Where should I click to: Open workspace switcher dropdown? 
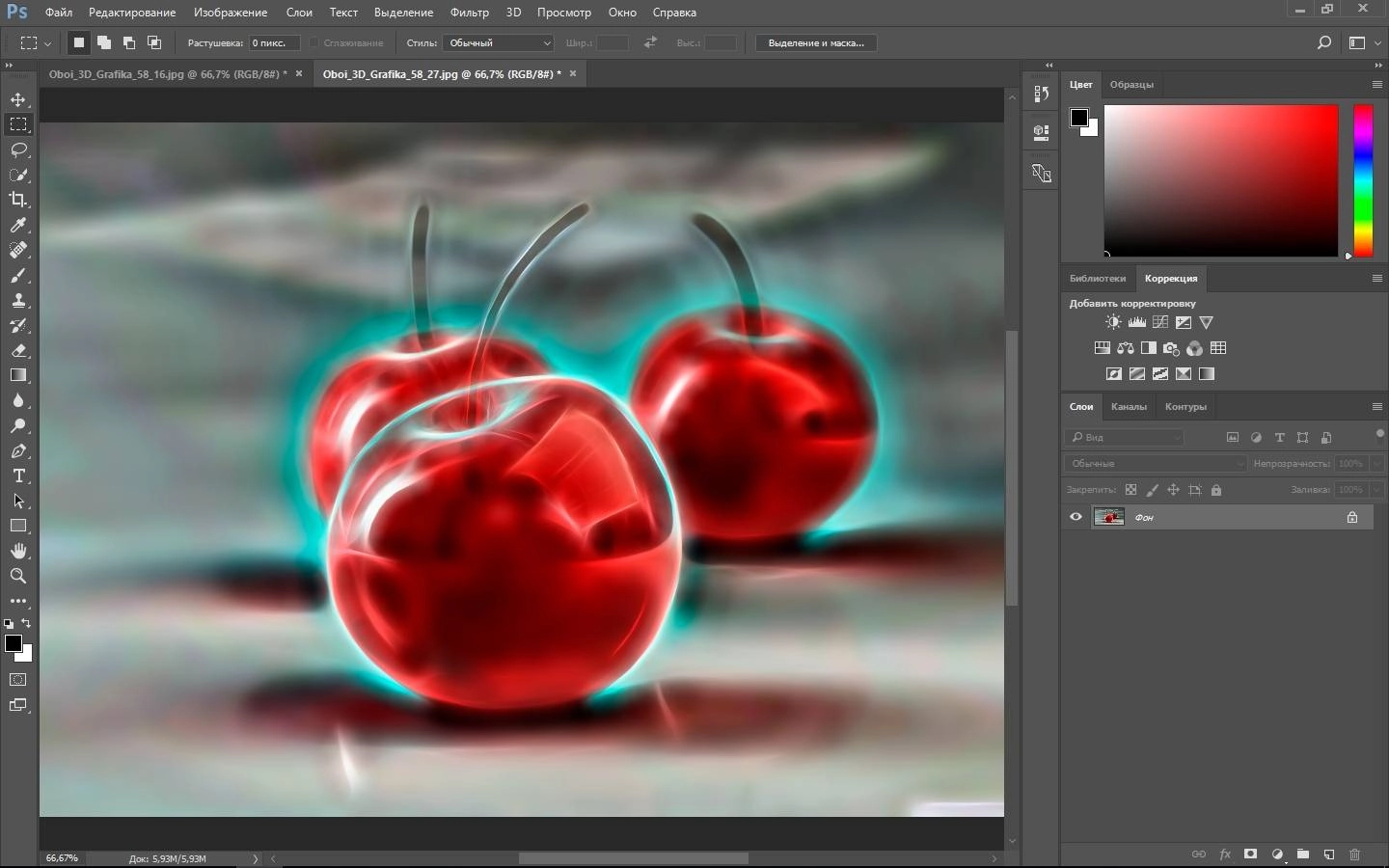pyautogui.click(x=1364, y=42)
